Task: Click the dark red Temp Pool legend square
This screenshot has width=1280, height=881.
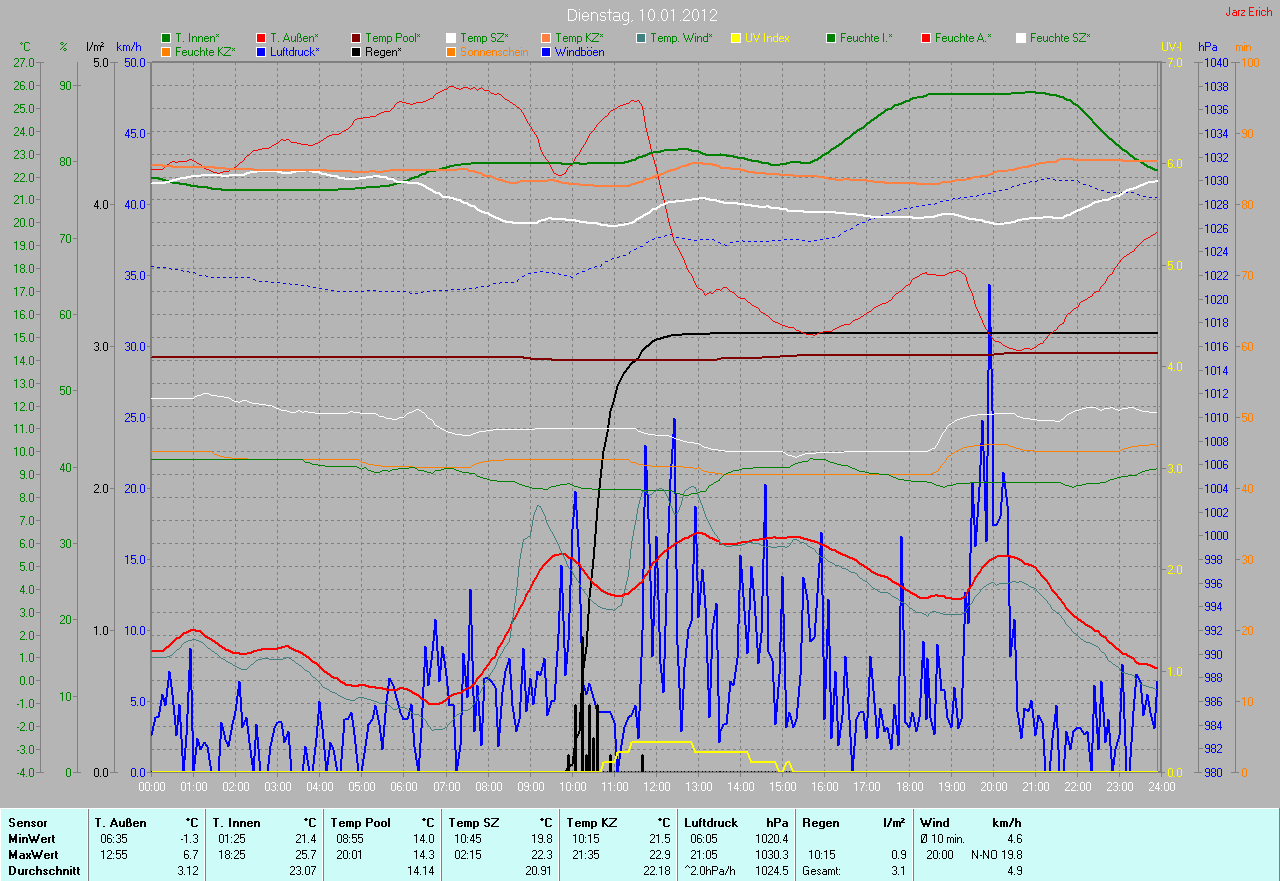Action: click(x=356, y=38)
